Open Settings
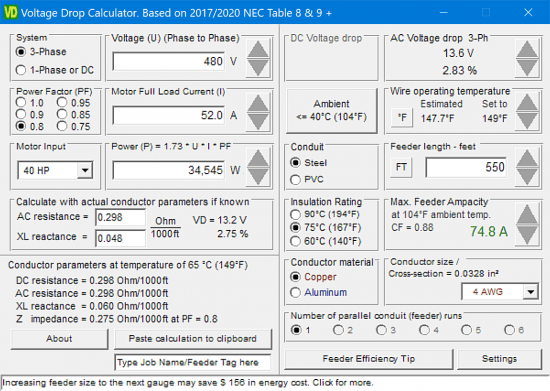Image resolution: width=550 pixels, height=391 pixels. (499, 359)
